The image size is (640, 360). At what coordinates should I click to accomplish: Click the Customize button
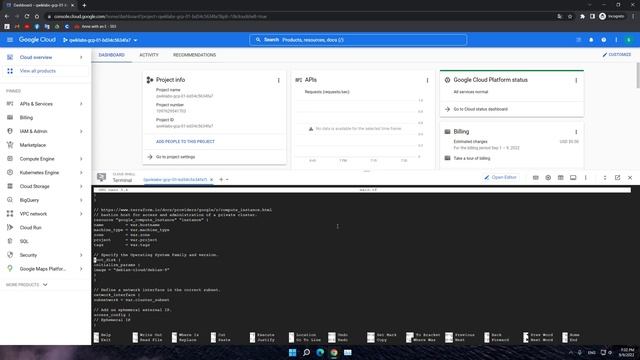tap(617, 55)
